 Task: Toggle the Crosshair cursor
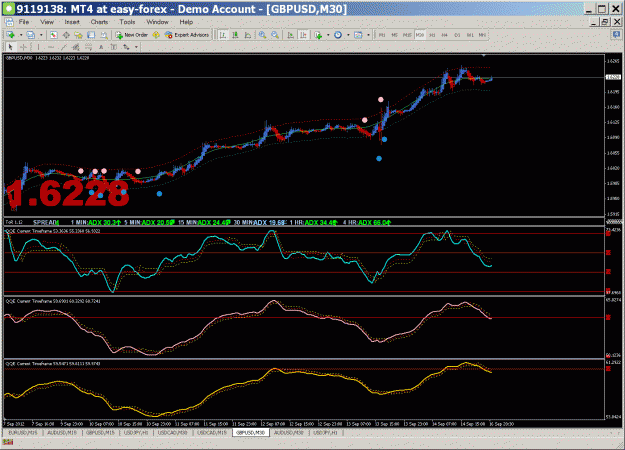24,47
